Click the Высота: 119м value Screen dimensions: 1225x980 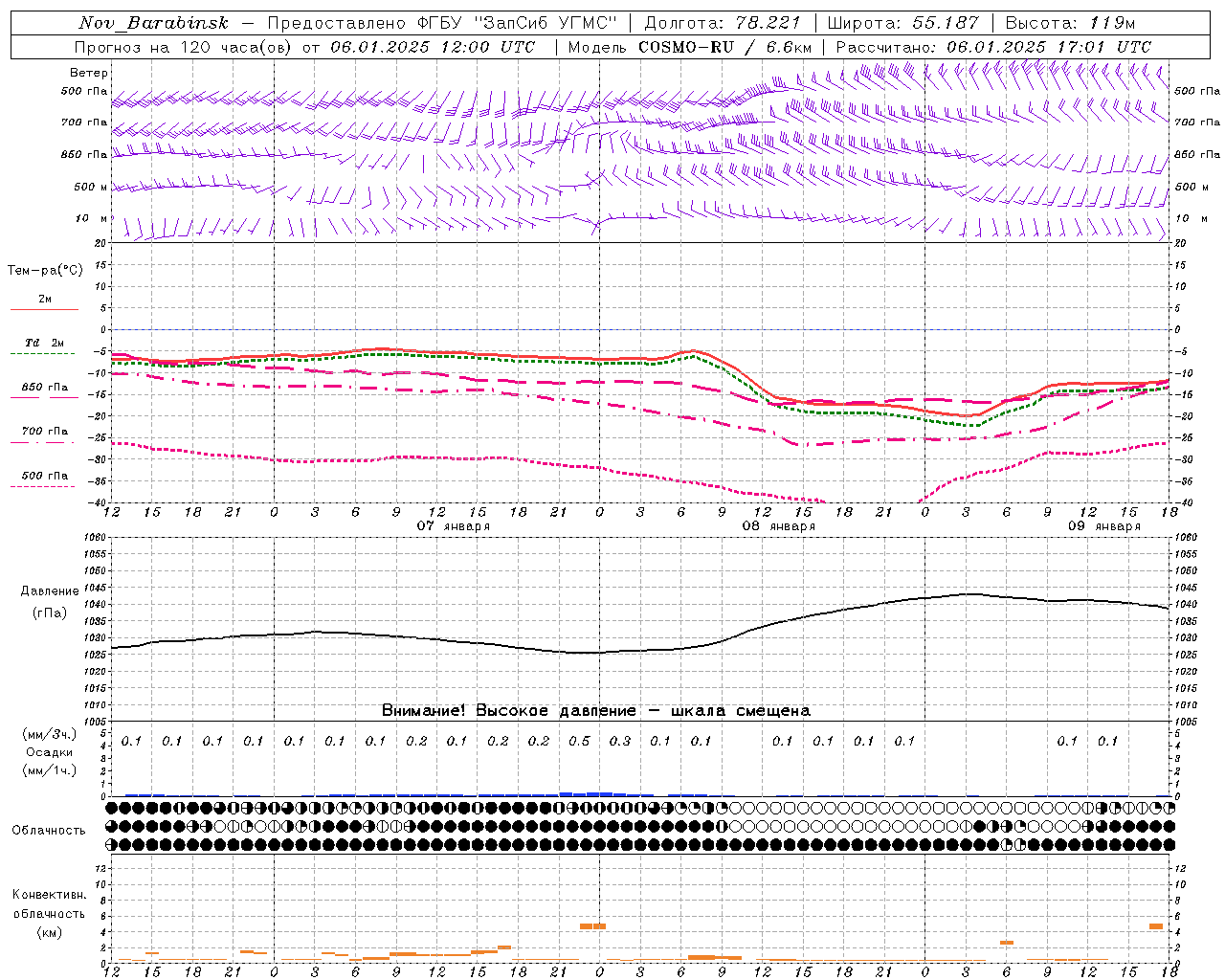[x=1070, y=23]
